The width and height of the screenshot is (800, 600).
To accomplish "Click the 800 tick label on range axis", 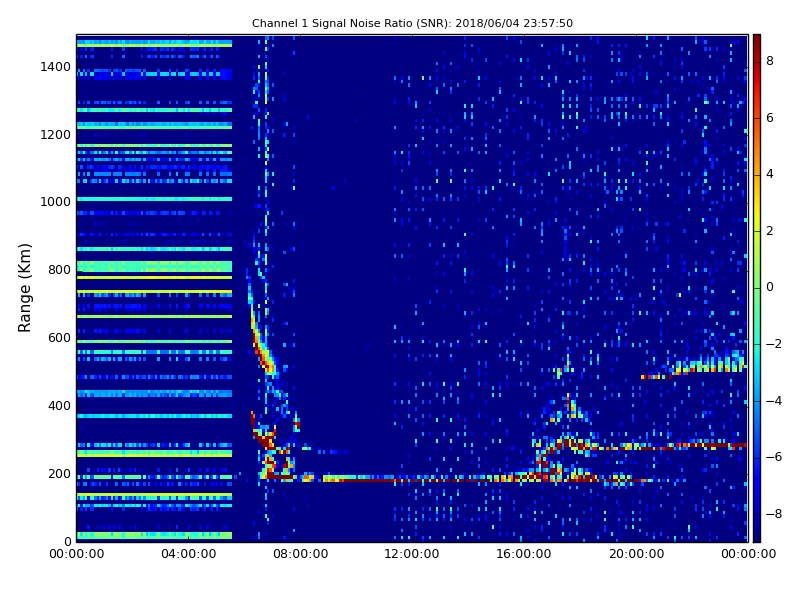I will (x=60, y=270).
